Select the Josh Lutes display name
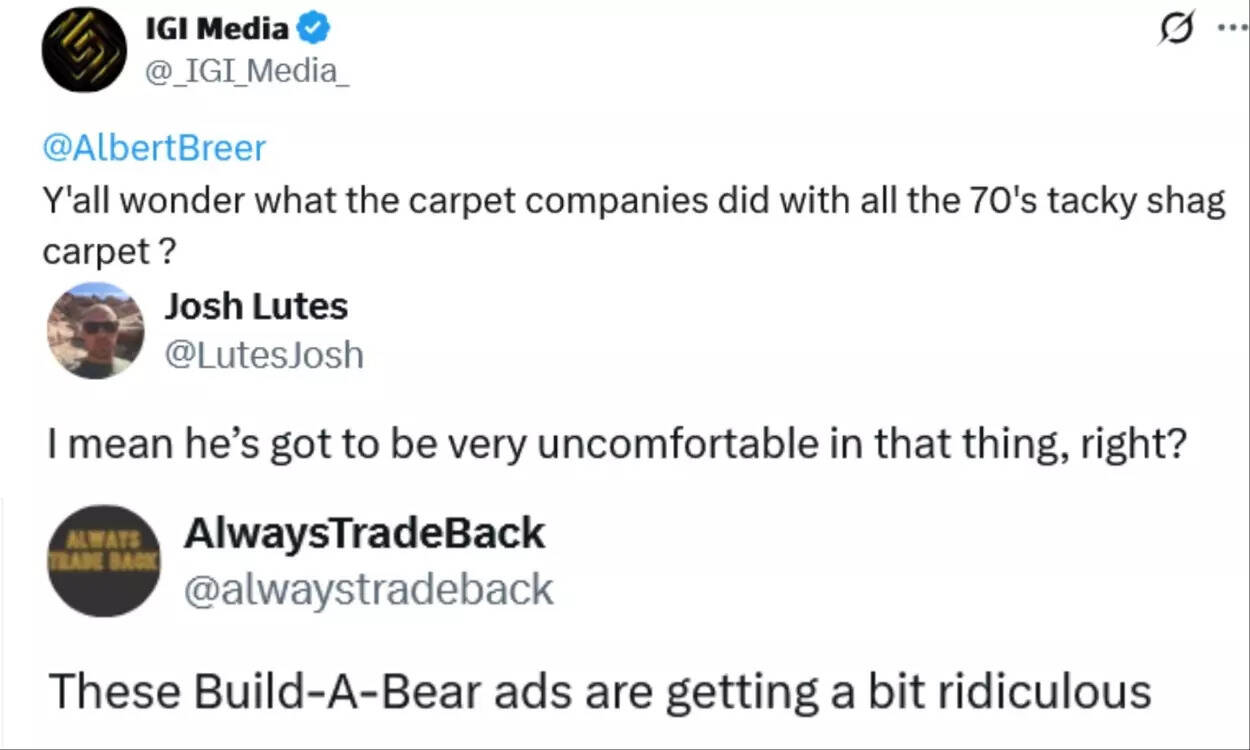The height and width of the screenshot is (750, 1250). tap(256, 307)
